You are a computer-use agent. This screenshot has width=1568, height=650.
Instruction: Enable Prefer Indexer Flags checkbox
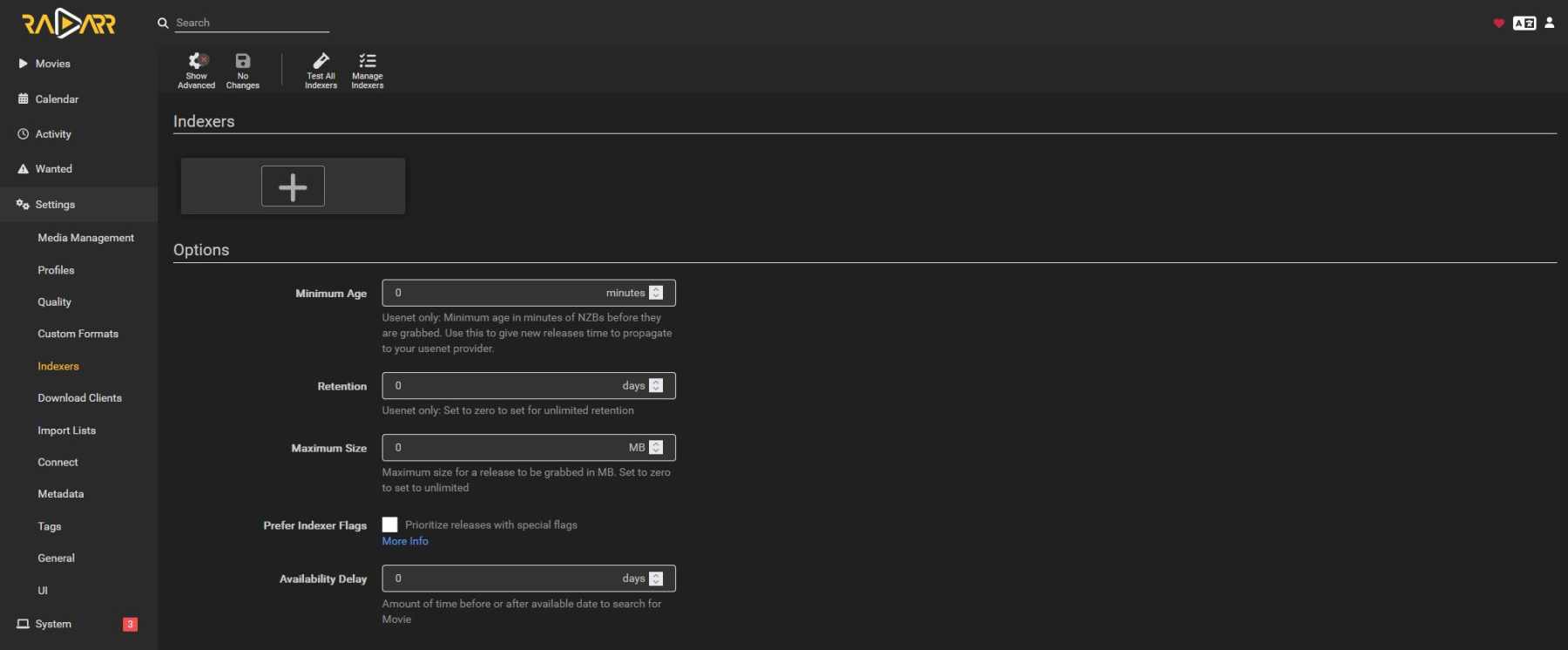tap(390, 525)
